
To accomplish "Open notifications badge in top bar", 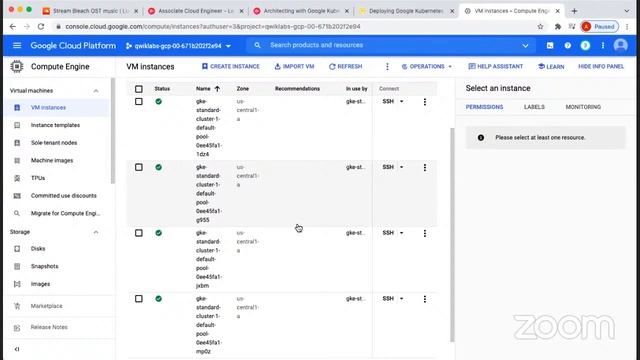I will coord(585,45).
